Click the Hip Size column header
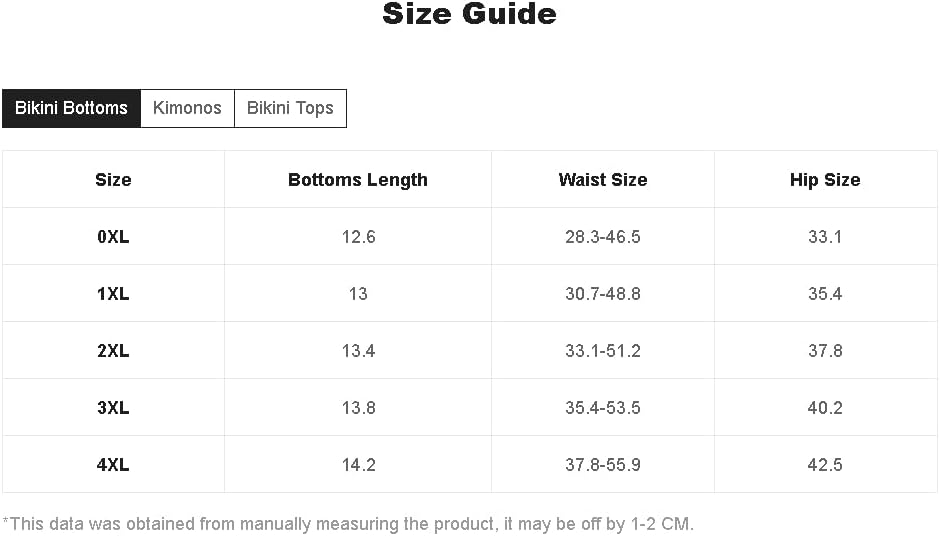Viewport: 940px width, 536px height. [825, 180]
